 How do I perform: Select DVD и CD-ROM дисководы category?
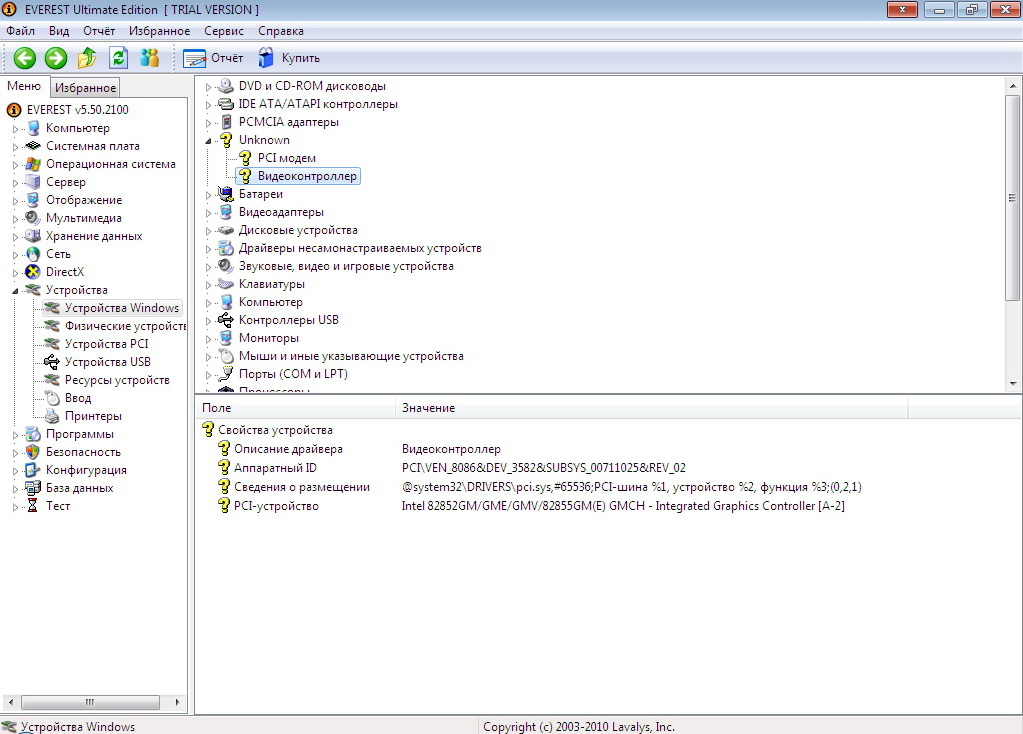312,85
